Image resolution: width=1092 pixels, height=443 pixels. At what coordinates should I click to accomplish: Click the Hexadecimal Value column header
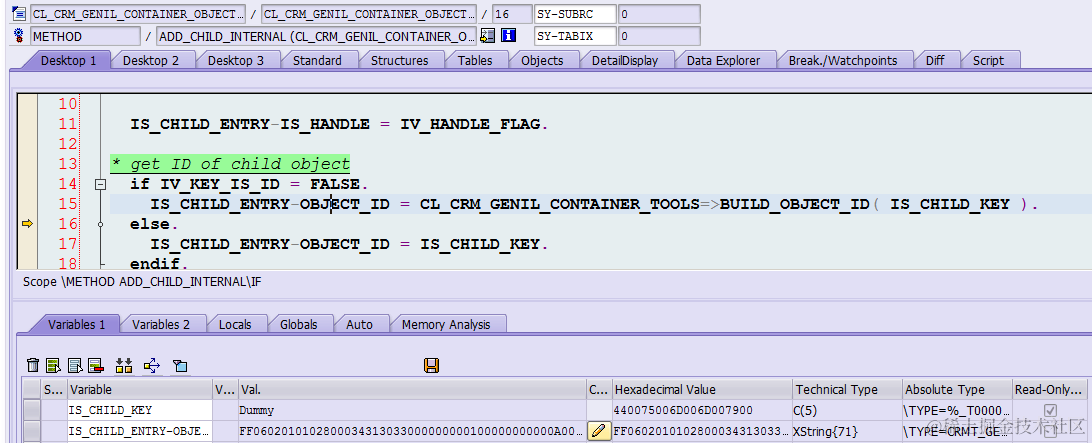tap(701, 389)
